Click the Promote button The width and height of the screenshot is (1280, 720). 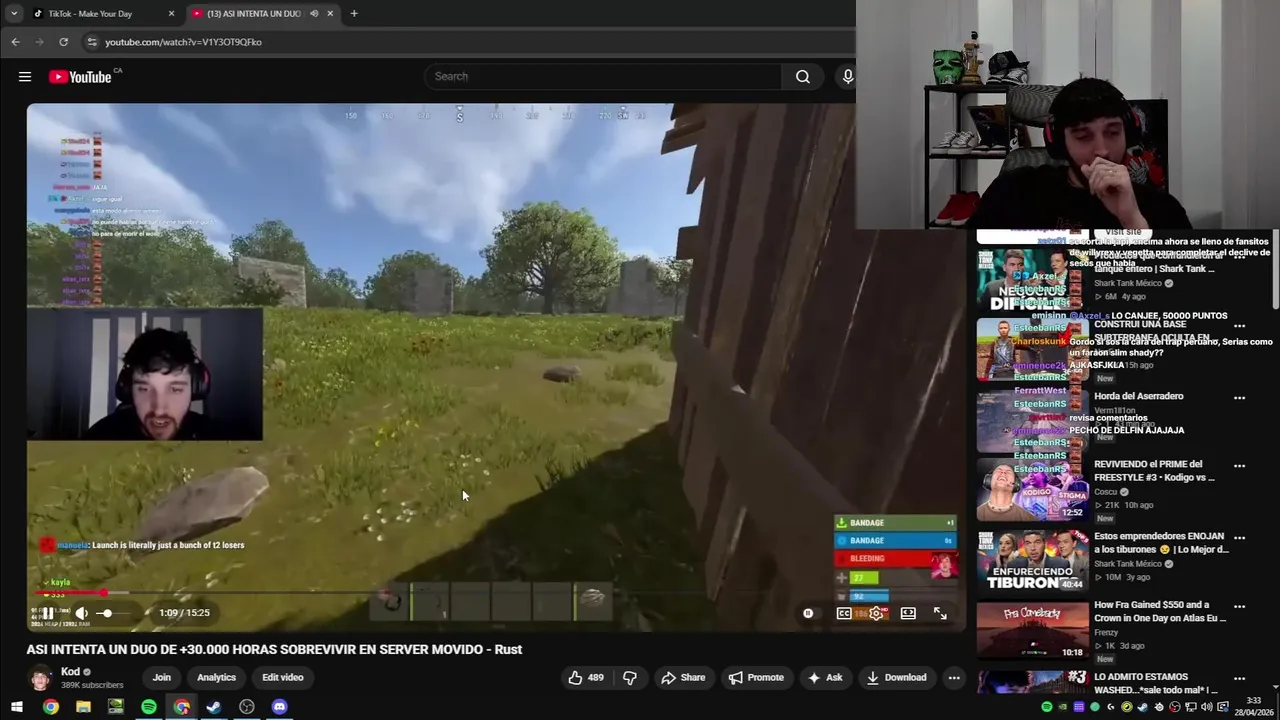click(x=756, y=677)
